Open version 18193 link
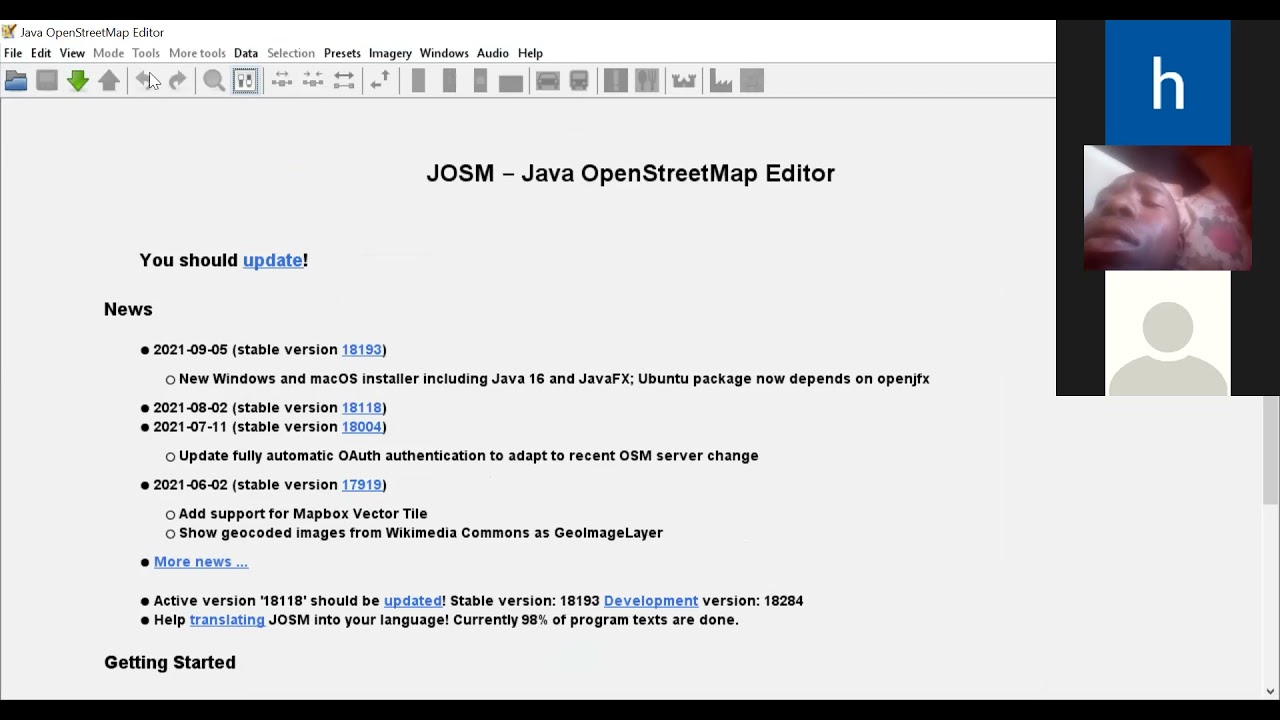Screen dimensions: 1280x720 pos(362,349)
